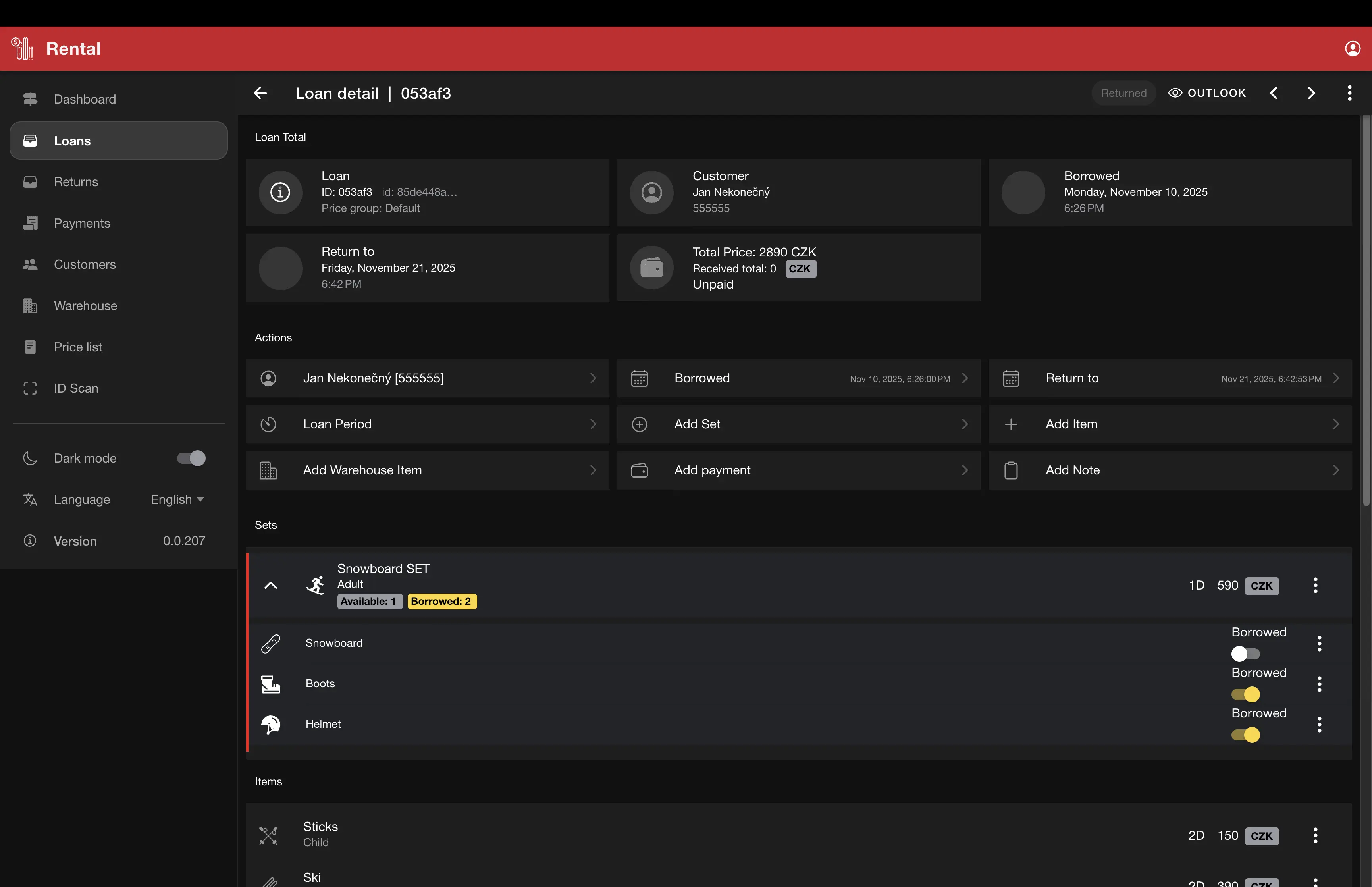Open the Price list page
Viewport: 1372px width, 887px height.
tap(119, 347)
